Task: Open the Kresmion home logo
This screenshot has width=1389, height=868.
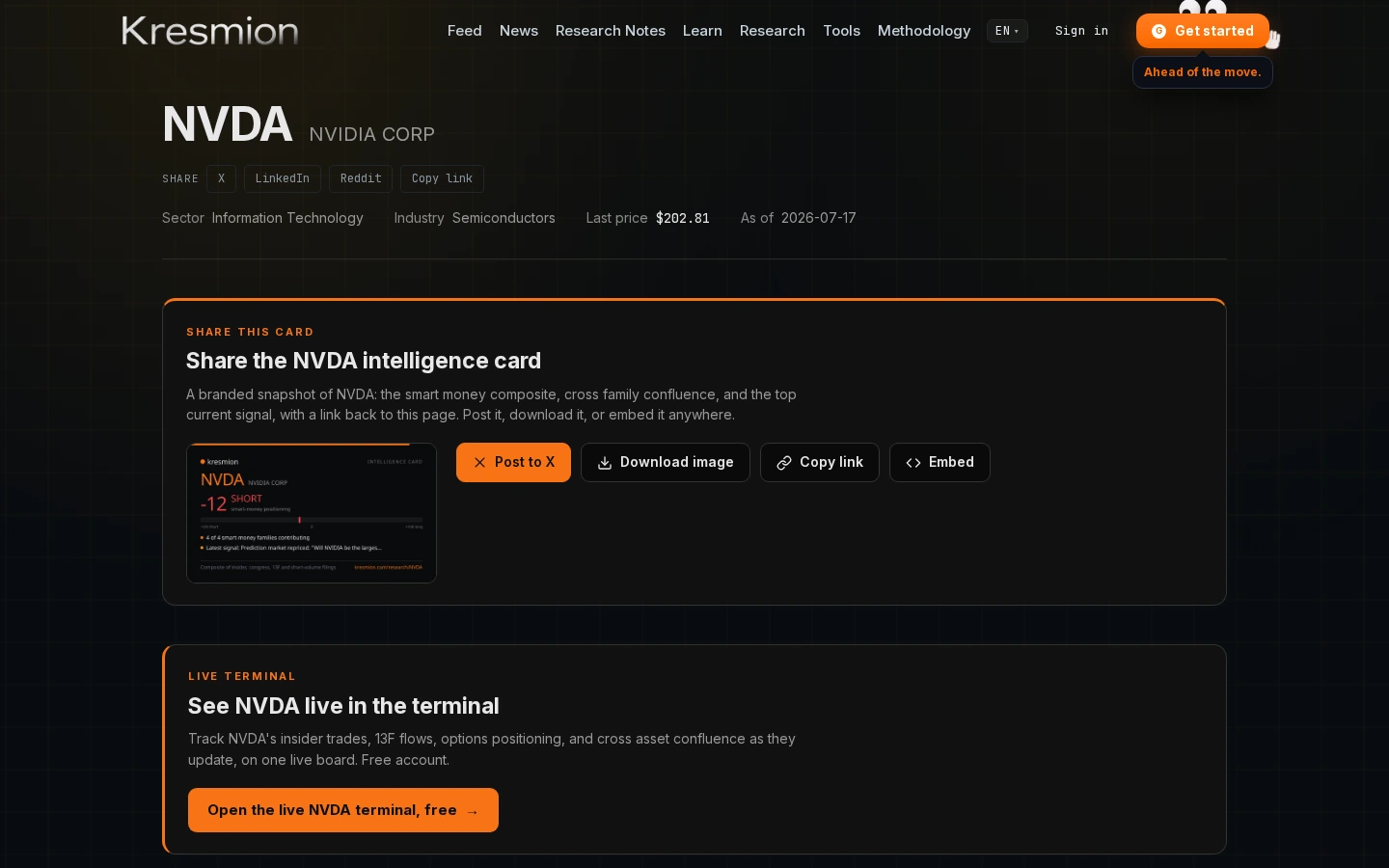Action: coord(210,31)
